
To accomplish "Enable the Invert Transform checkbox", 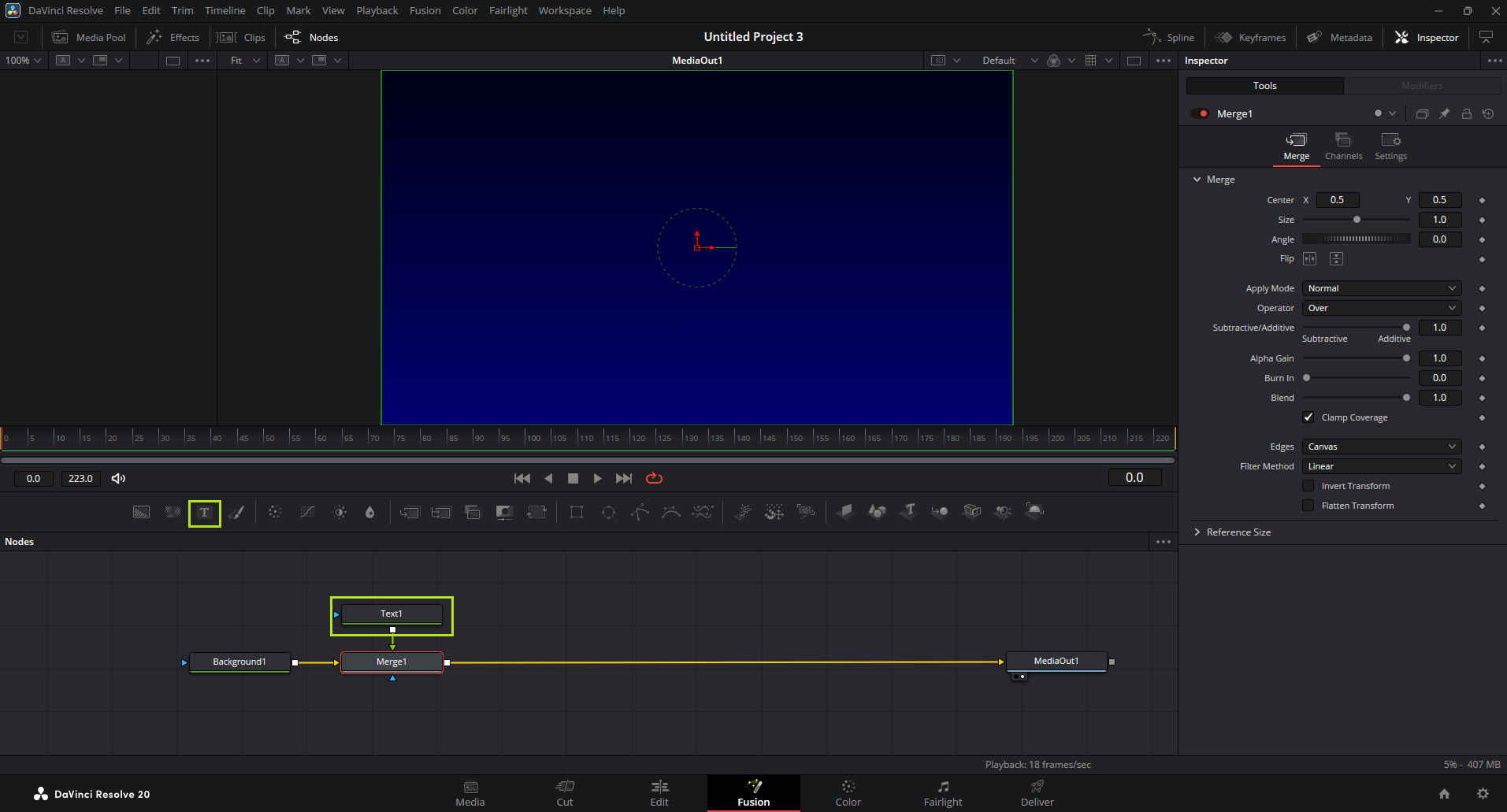I will (1308, 486).
